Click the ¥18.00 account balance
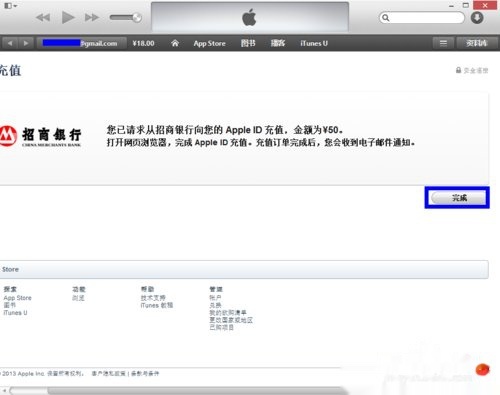500x395 pixels. click(x=143, y=43)
